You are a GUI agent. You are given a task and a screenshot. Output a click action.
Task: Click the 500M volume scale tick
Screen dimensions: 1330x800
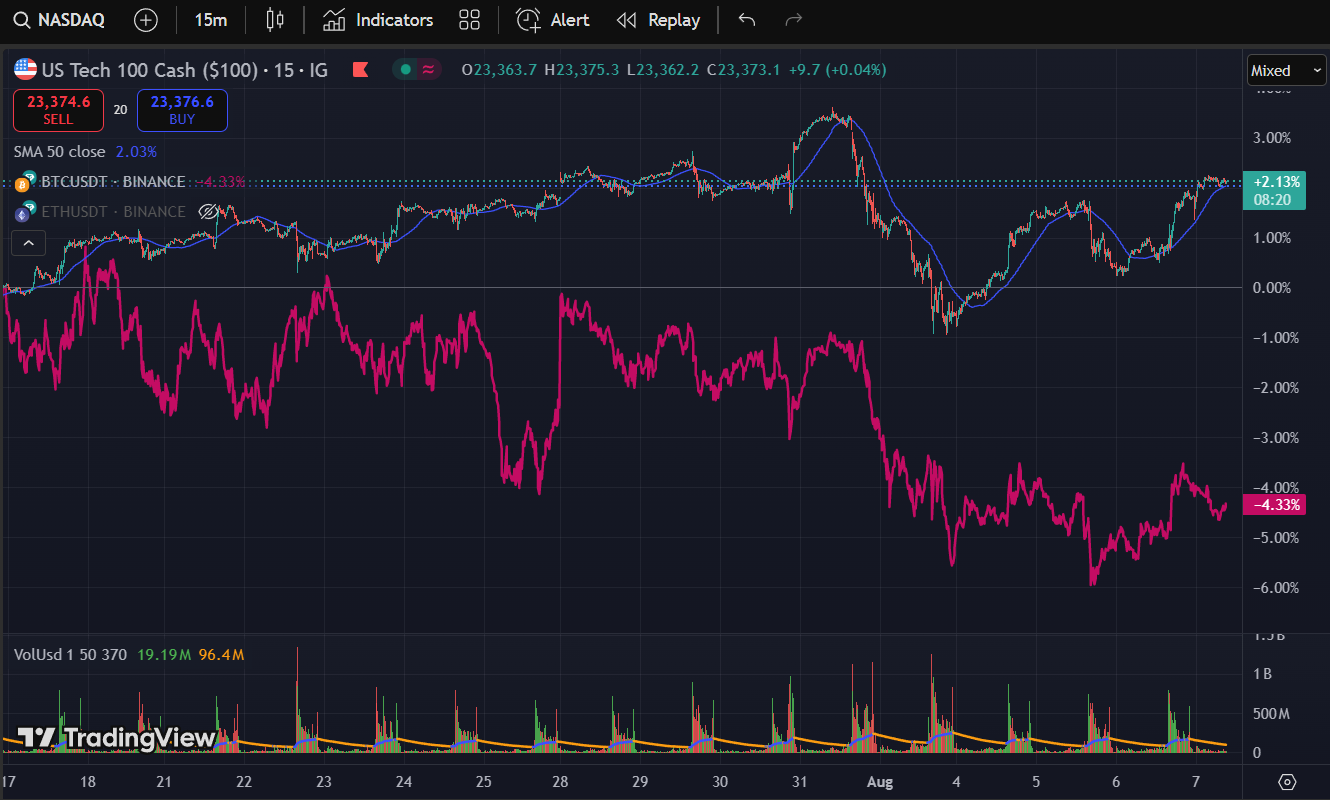pos(1269,714)
